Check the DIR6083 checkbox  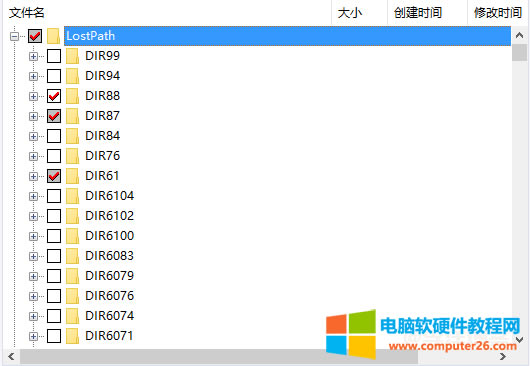click(54, 256)
